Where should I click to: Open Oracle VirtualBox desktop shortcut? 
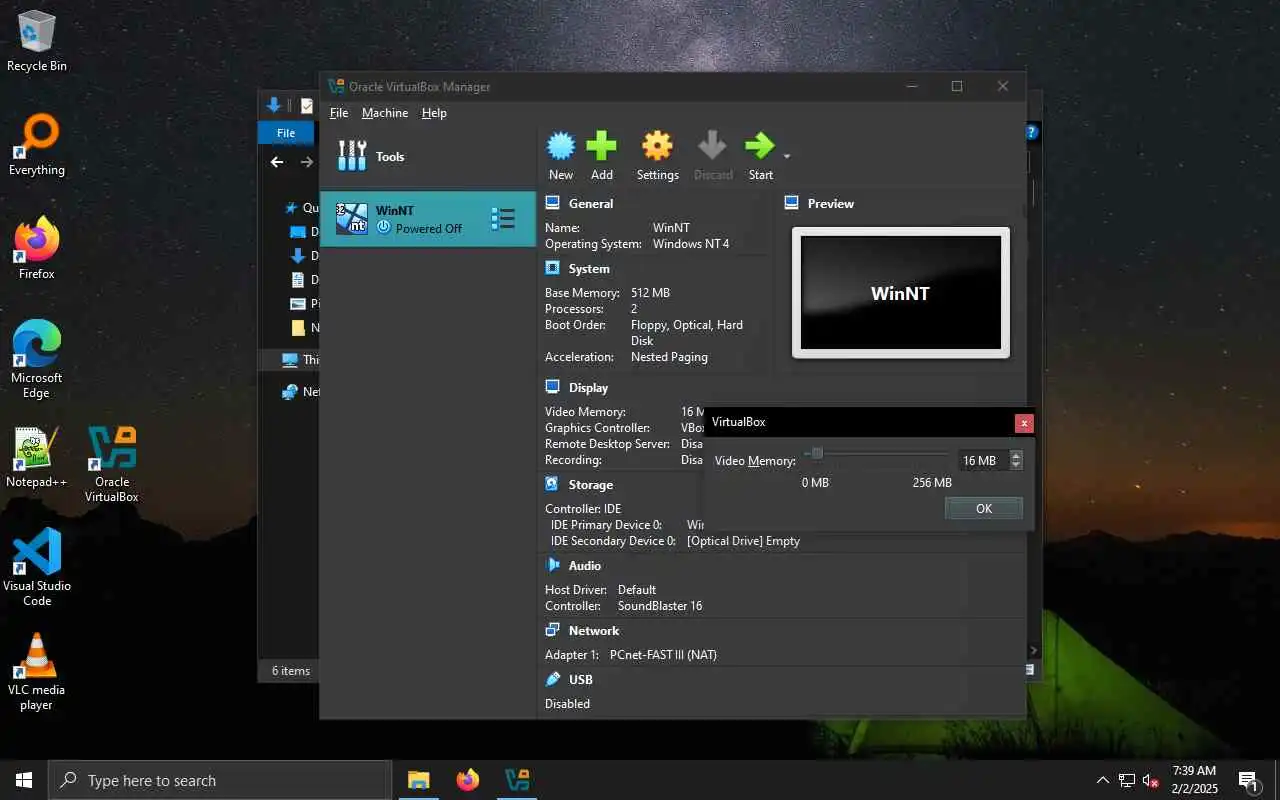click(x=112, y=464)
